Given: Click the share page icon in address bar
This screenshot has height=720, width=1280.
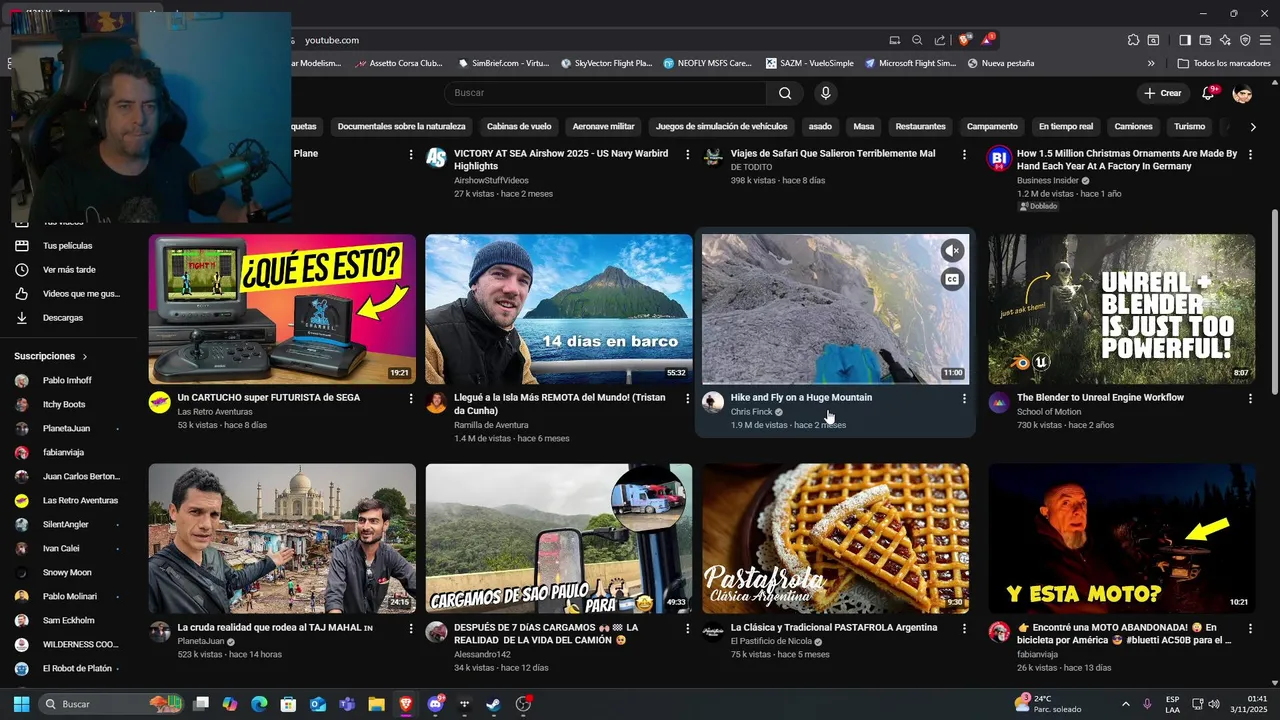Looking at the screenshot, I should [940, 40].
